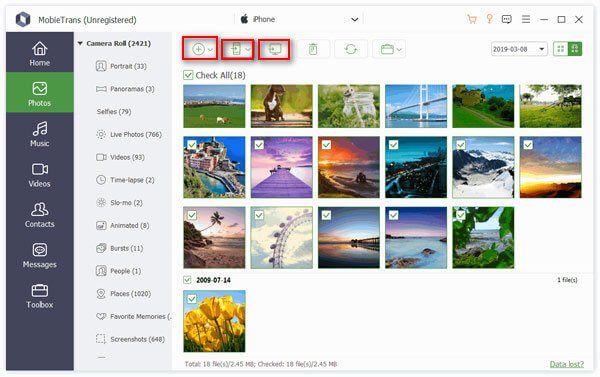Select Portrait (33) album
The width and height of the screenshot is (600, 377).
point(121,66)
